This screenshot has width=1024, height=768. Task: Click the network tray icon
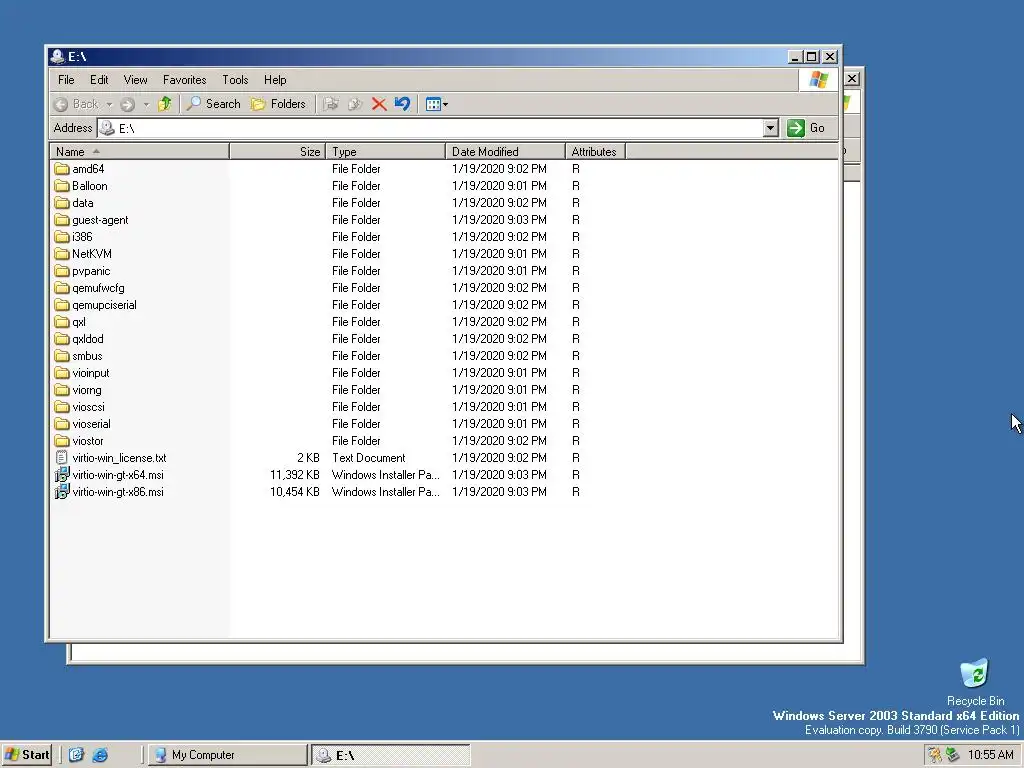coord(952,755)
